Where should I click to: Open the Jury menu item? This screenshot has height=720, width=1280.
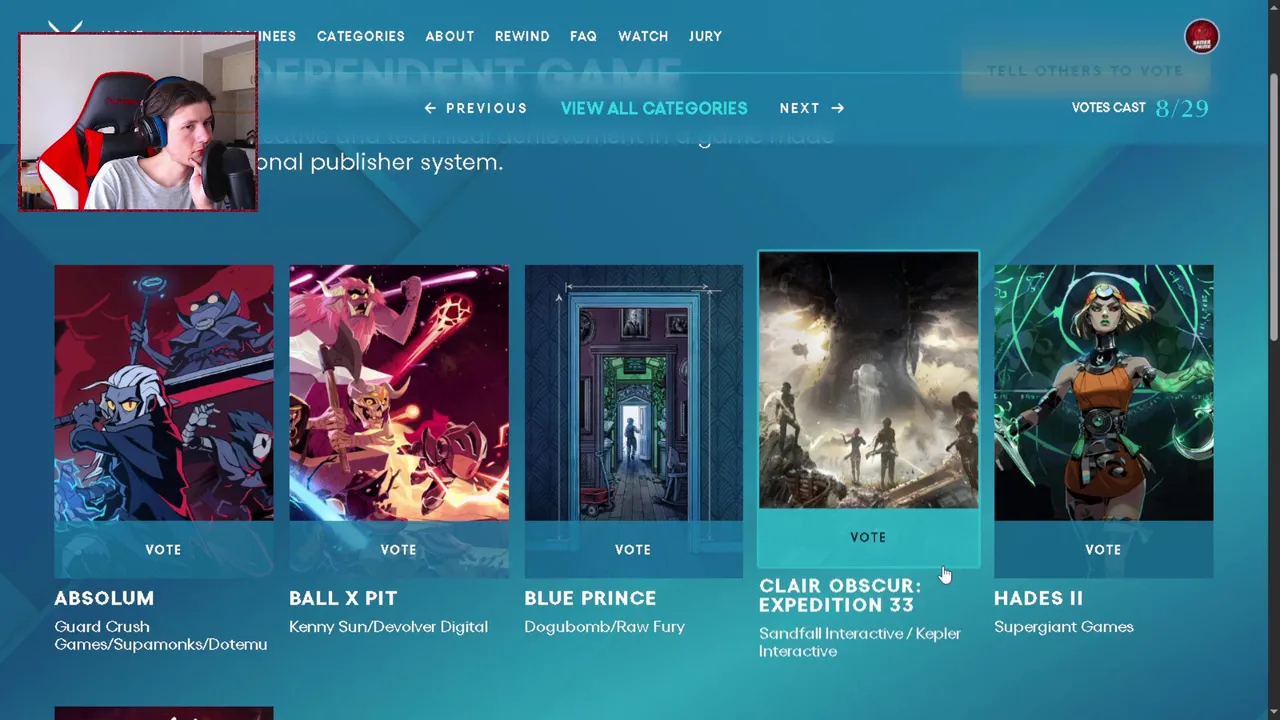tap(705, 36)
